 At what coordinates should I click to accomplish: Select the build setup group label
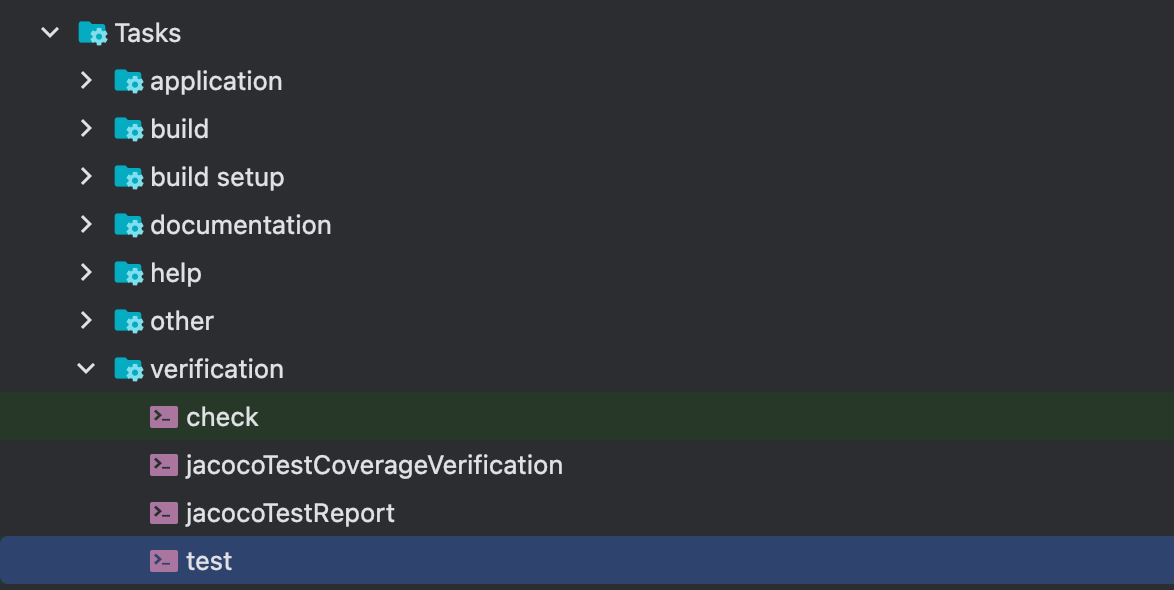coord(217,177)
